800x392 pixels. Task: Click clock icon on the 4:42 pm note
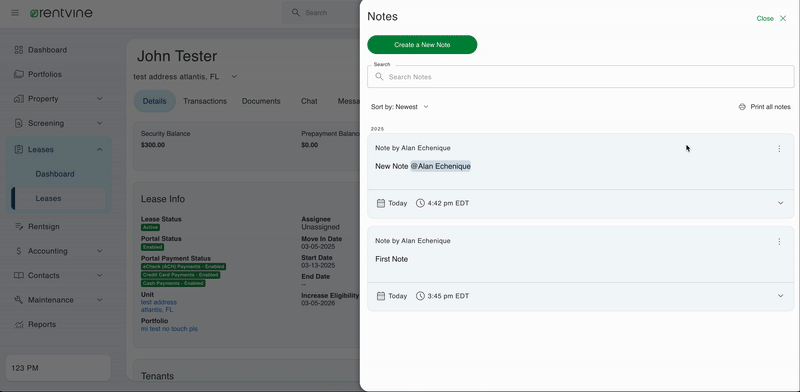[x=420, y=203]
